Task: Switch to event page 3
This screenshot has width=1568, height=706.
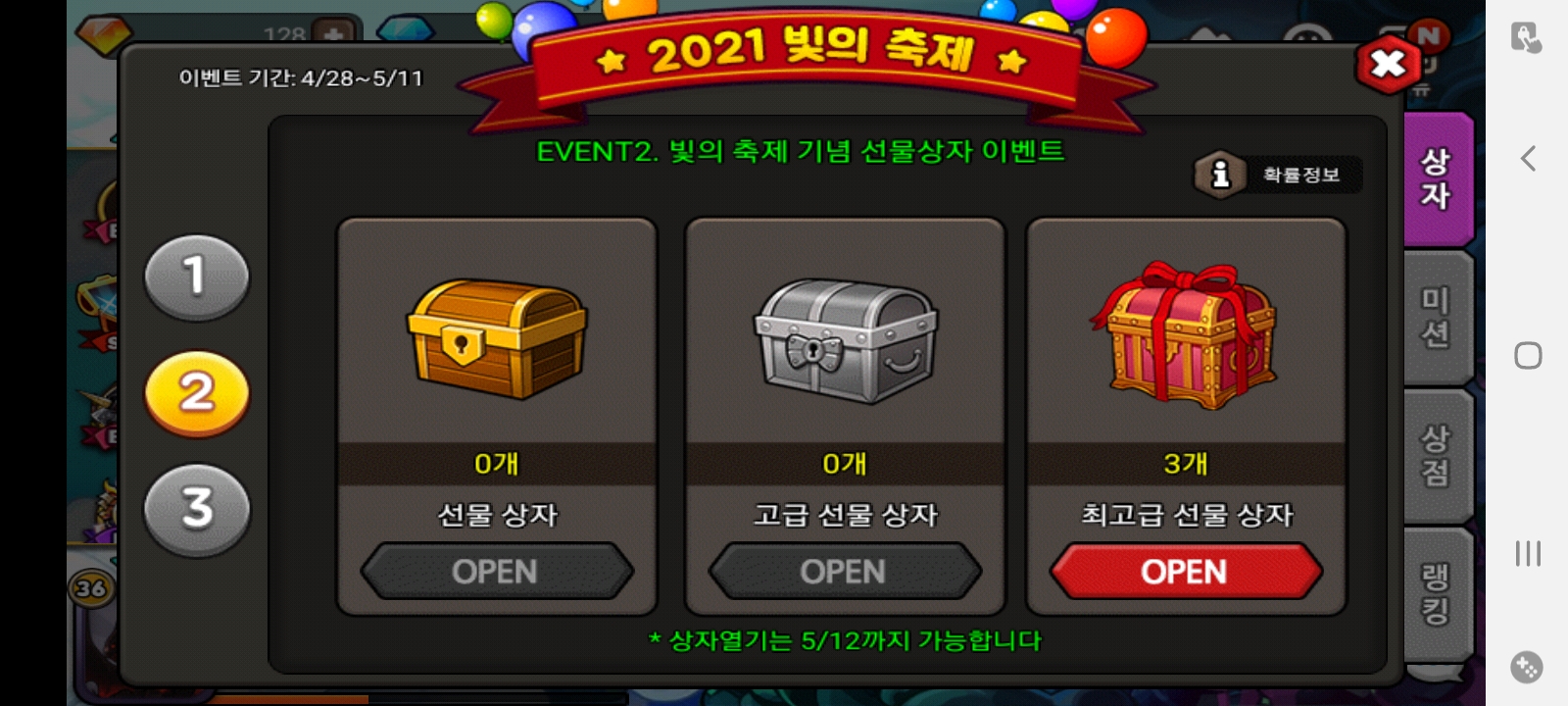Action: pyautogui.click(x=197, y=509)
